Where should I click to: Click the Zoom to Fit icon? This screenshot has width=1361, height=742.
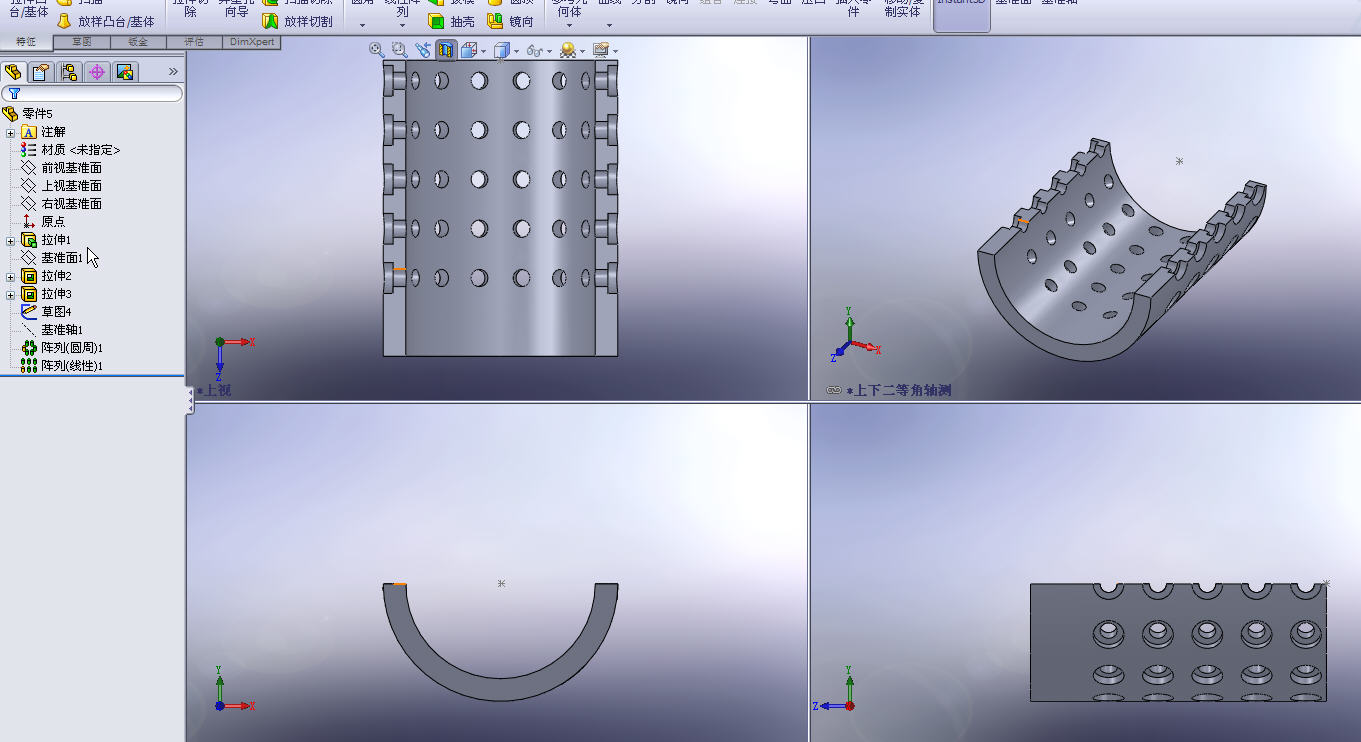coord(376,49)
